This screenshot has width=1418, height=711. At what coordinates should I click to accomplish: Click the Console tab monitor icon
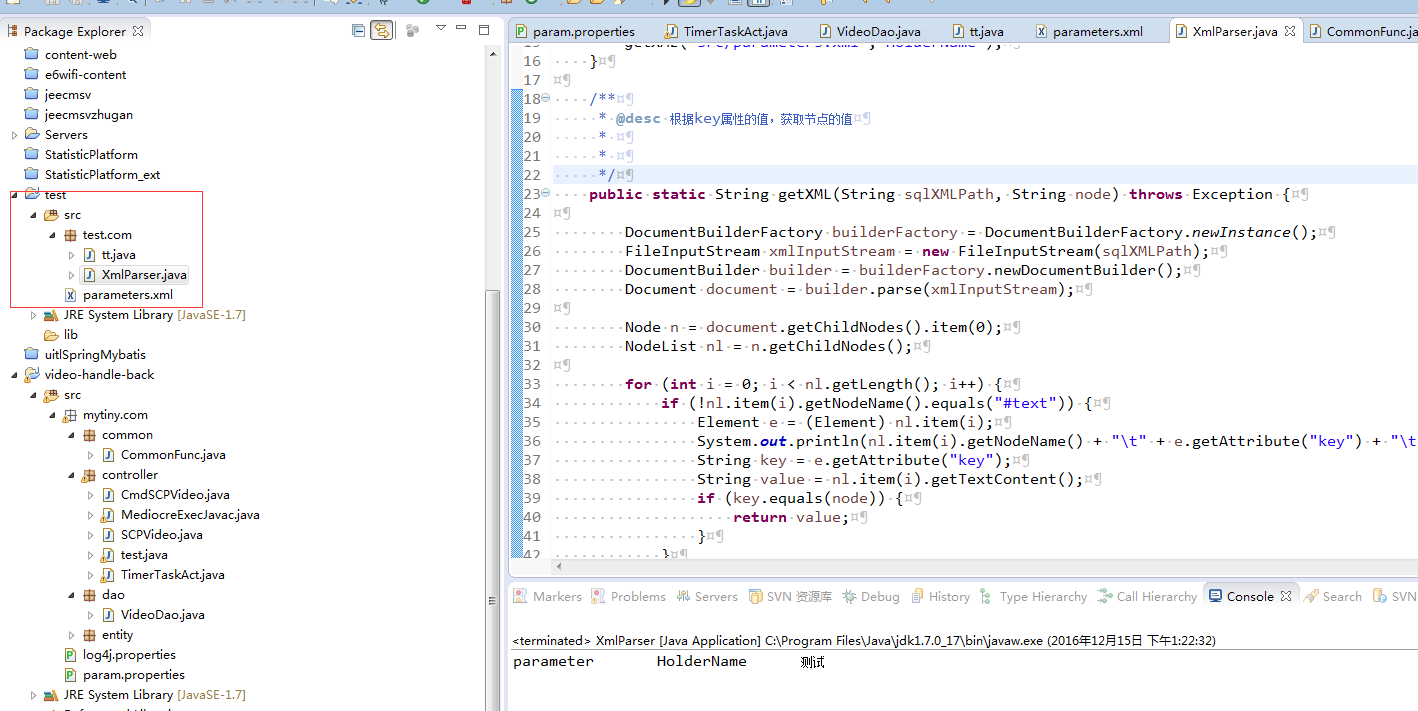pos(1215,596)
